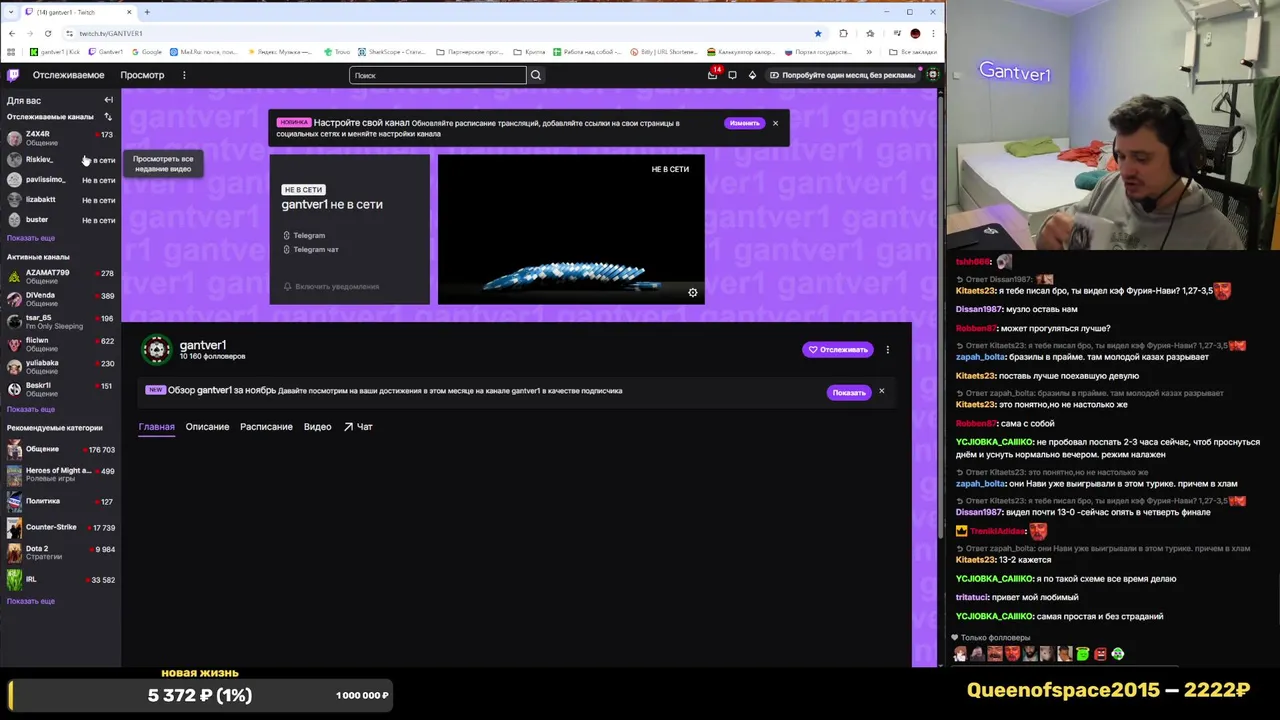Image resolution: width=1280 pixels, height=720 pixels.
Task: Open the three-dot more menu beside Просмотр
Action: point(184,75)
